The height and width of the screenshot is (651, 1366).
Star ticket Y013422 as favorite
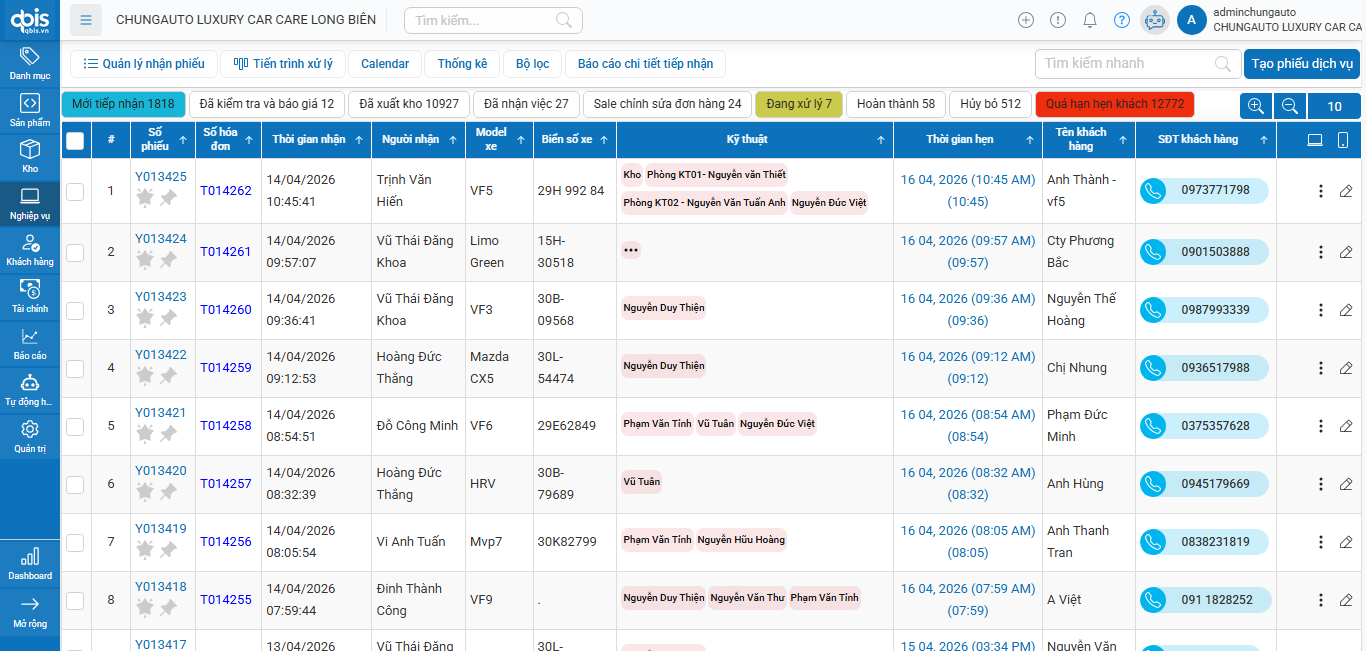(145, 376)
